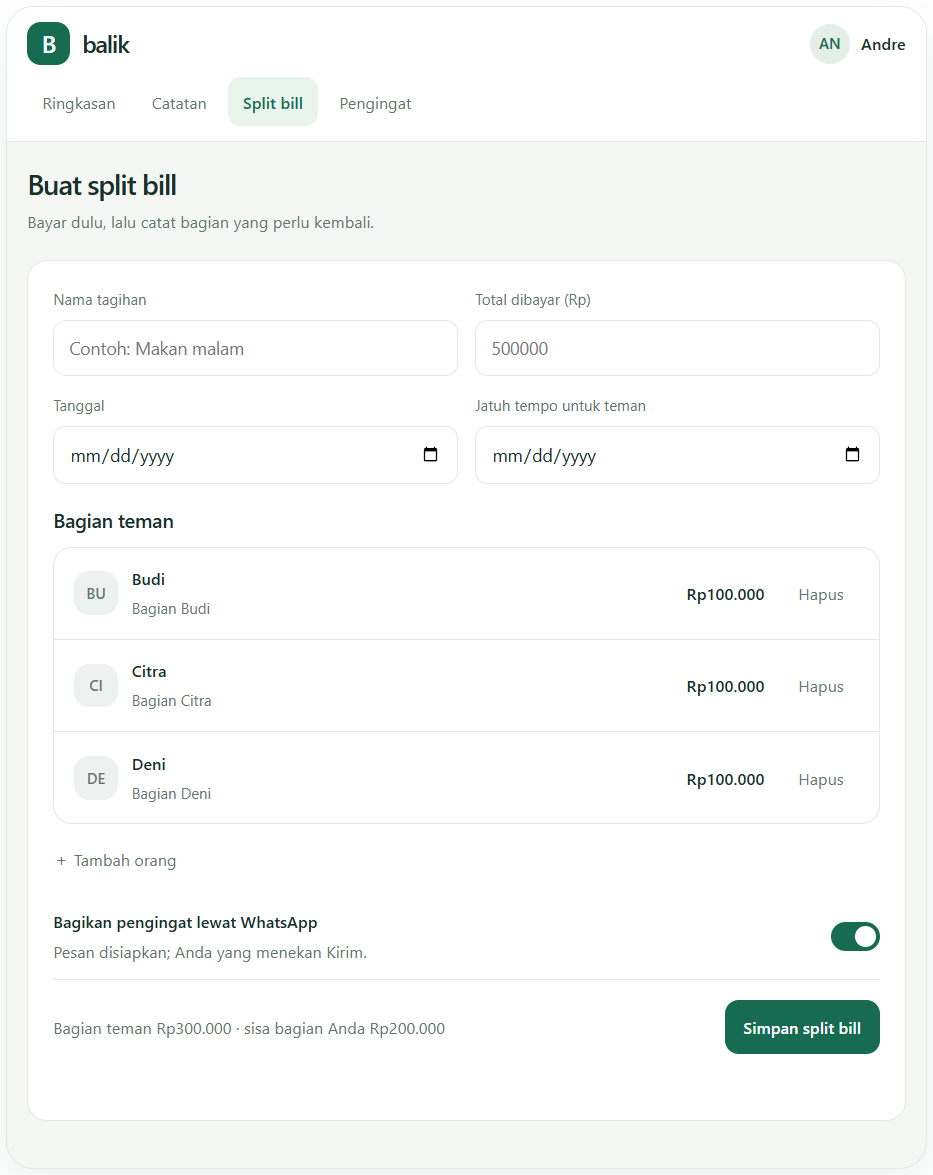Screen dimensions: 933x1175
Task: Click Budi's BU avatar badge
Action: pyautogui.click(x=96, y=593)
